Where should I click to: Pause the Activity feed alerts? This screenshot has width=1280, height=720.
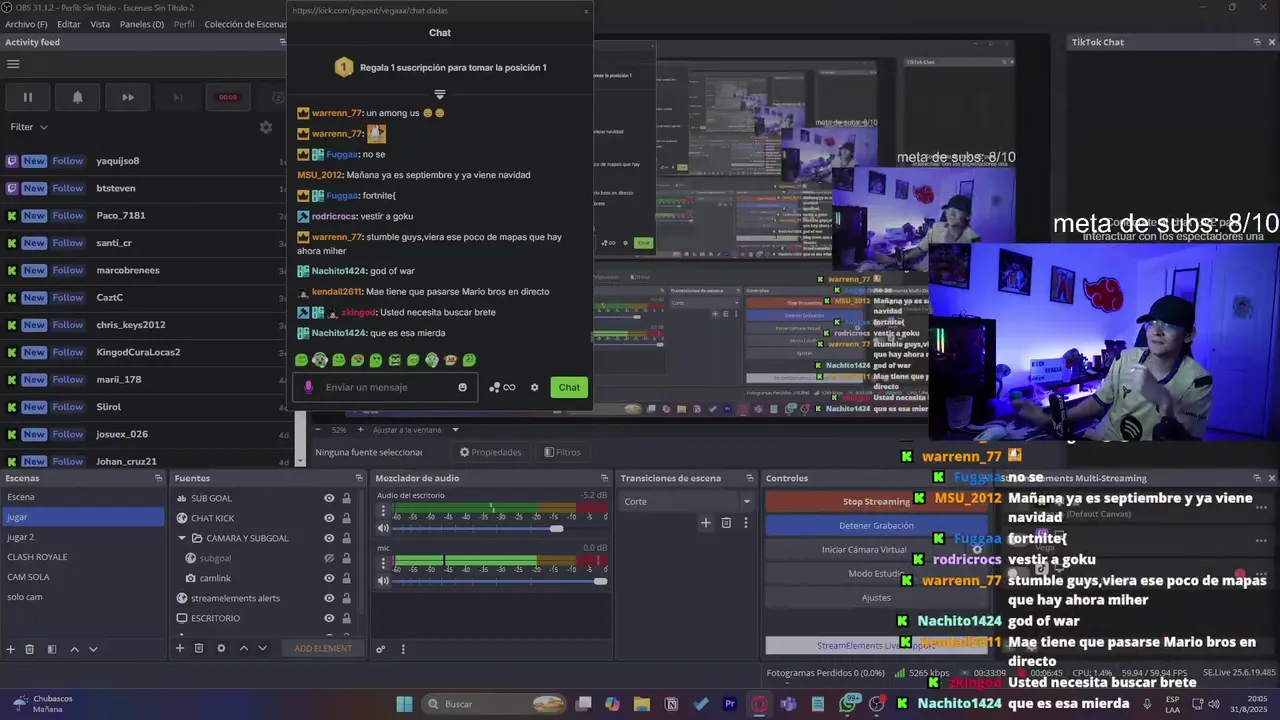(x=28, y=97)
